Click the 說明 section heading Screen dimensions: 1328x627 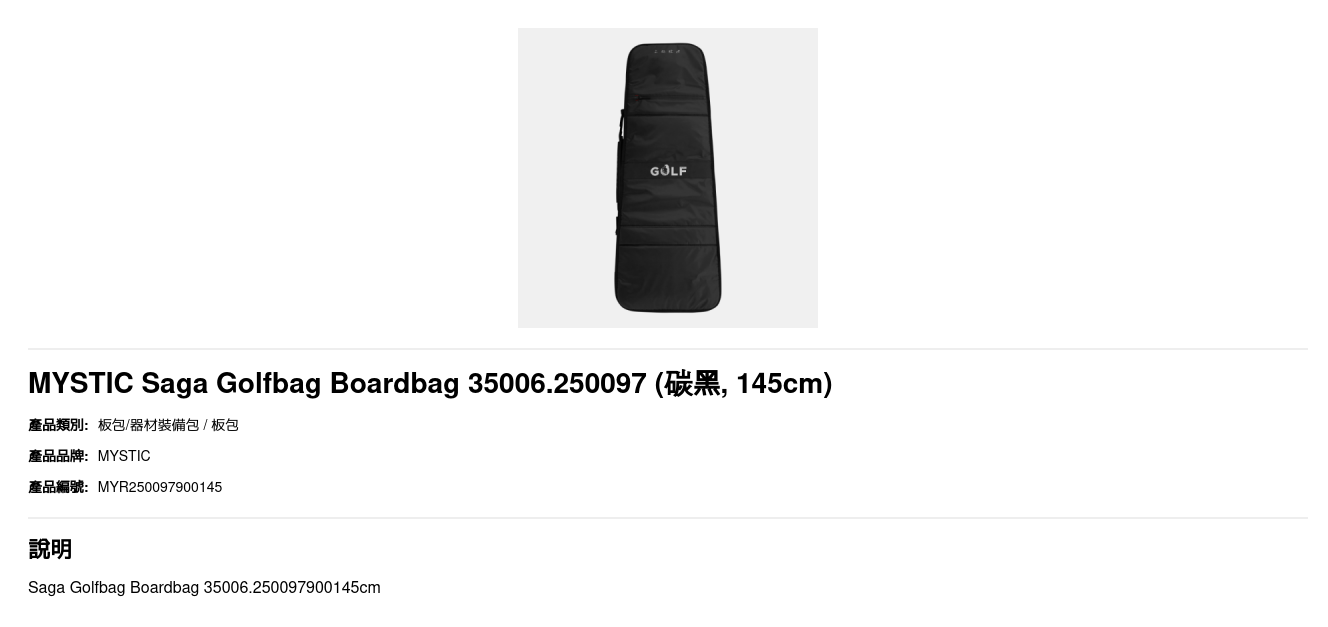(x=50, y=549)
